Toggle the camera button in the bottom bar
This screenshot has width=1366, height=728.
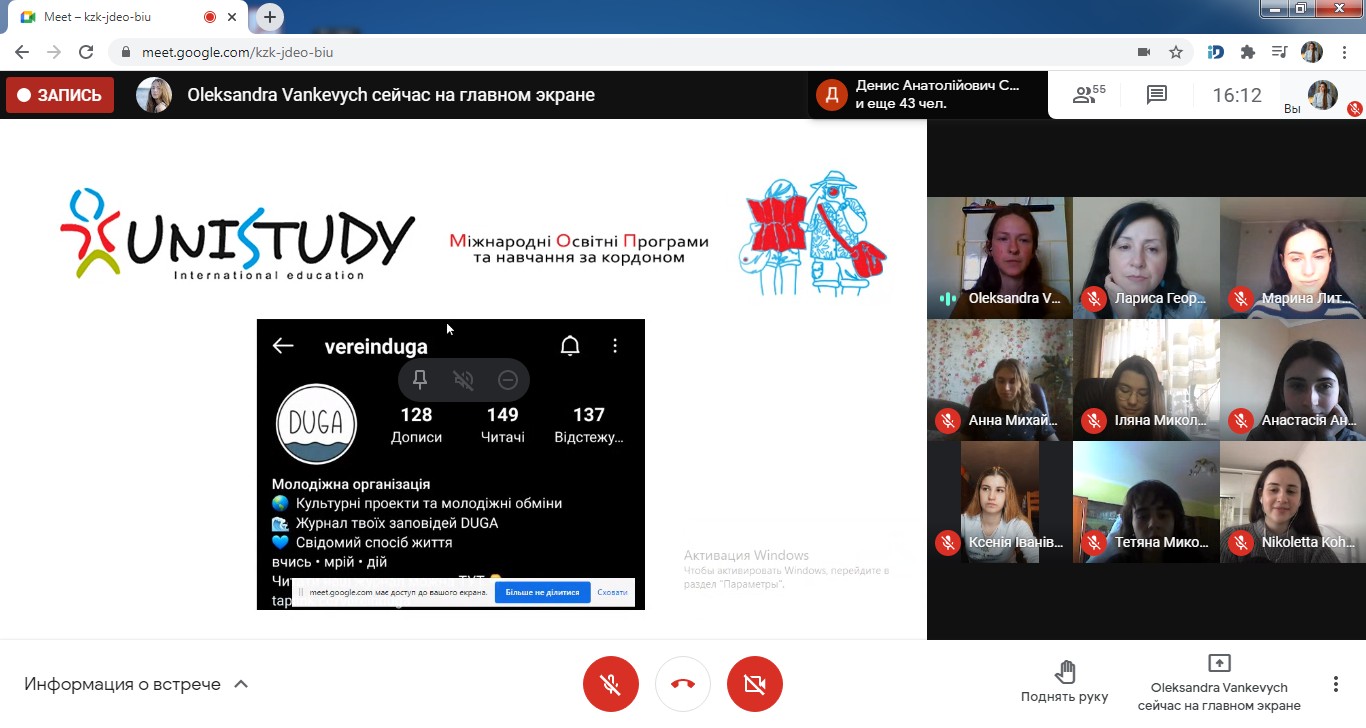point(755,684)
